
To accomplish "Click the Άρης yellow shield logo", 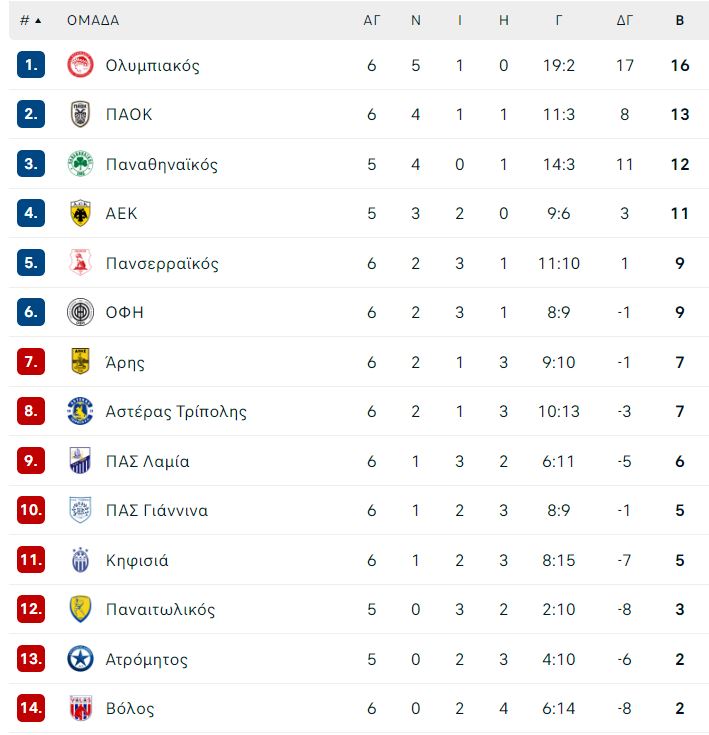I will tap(80, 361).
